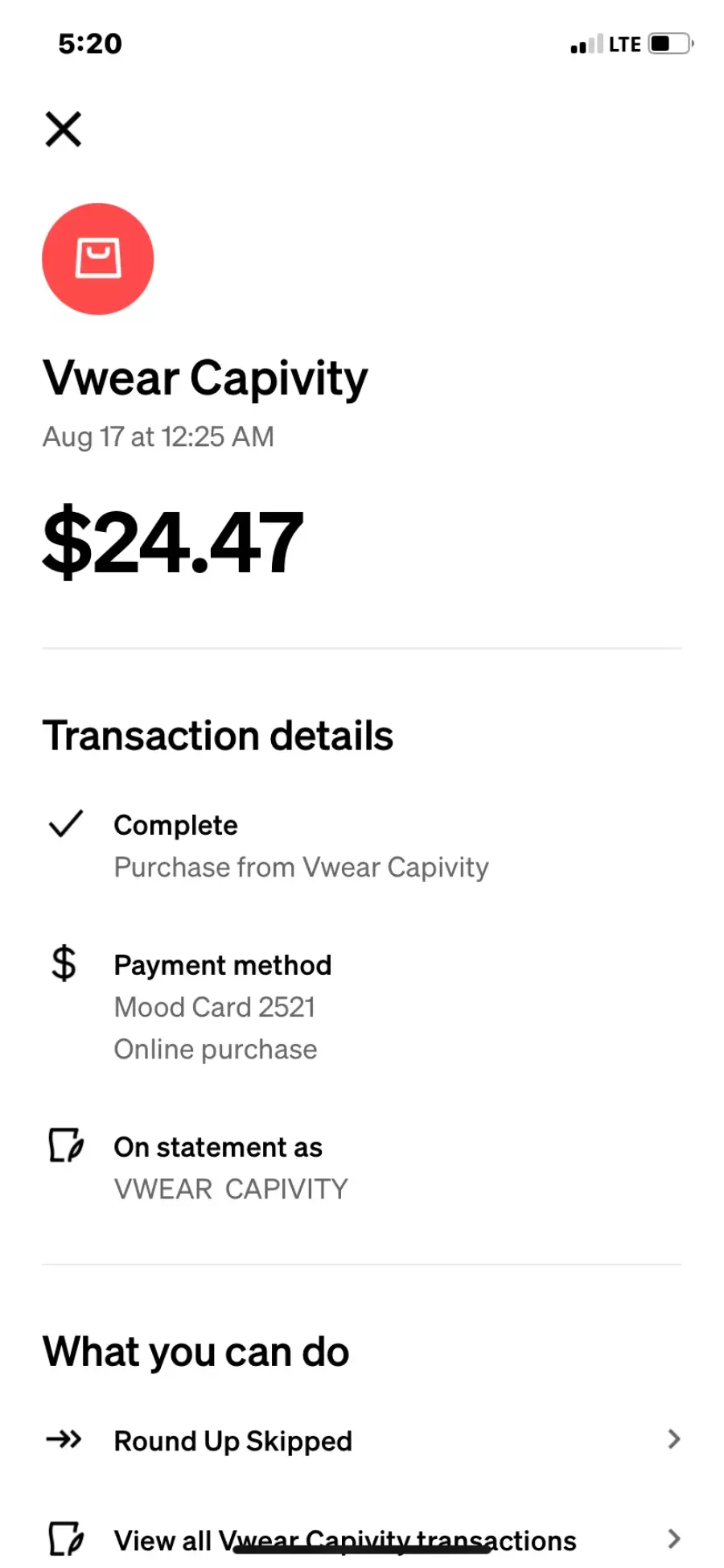Tap the cellular signal strength icon
This screenshot has height=1568, width=724.
pyautogui.click(x=586, y=44)
